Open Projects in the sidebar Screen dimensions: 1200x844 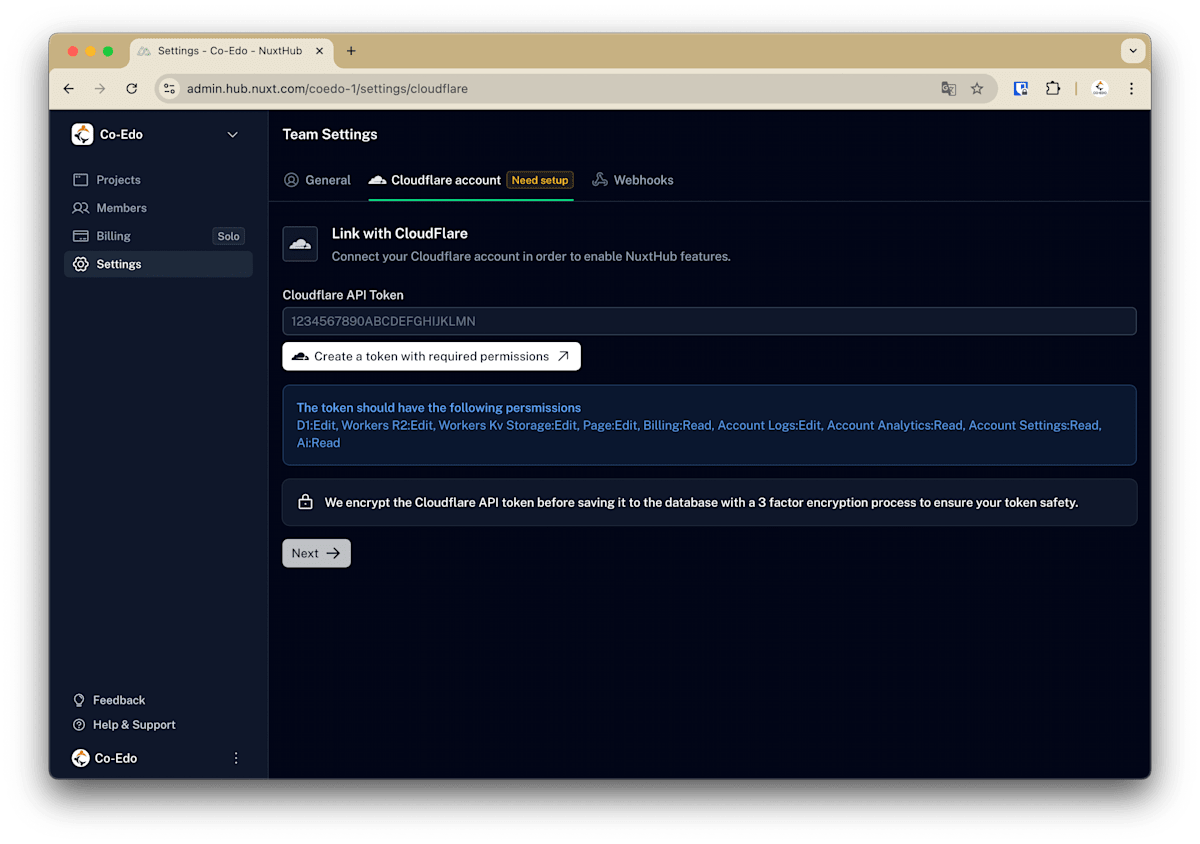click(x=158, y=180)
